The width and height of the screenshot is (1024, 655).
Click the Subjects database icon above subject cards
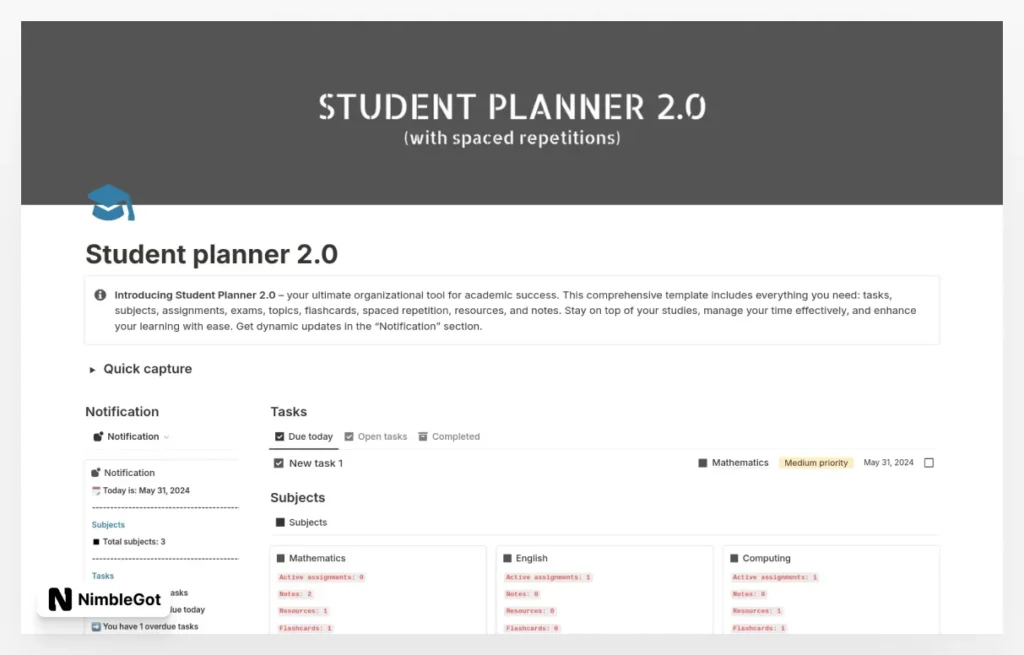278,521
